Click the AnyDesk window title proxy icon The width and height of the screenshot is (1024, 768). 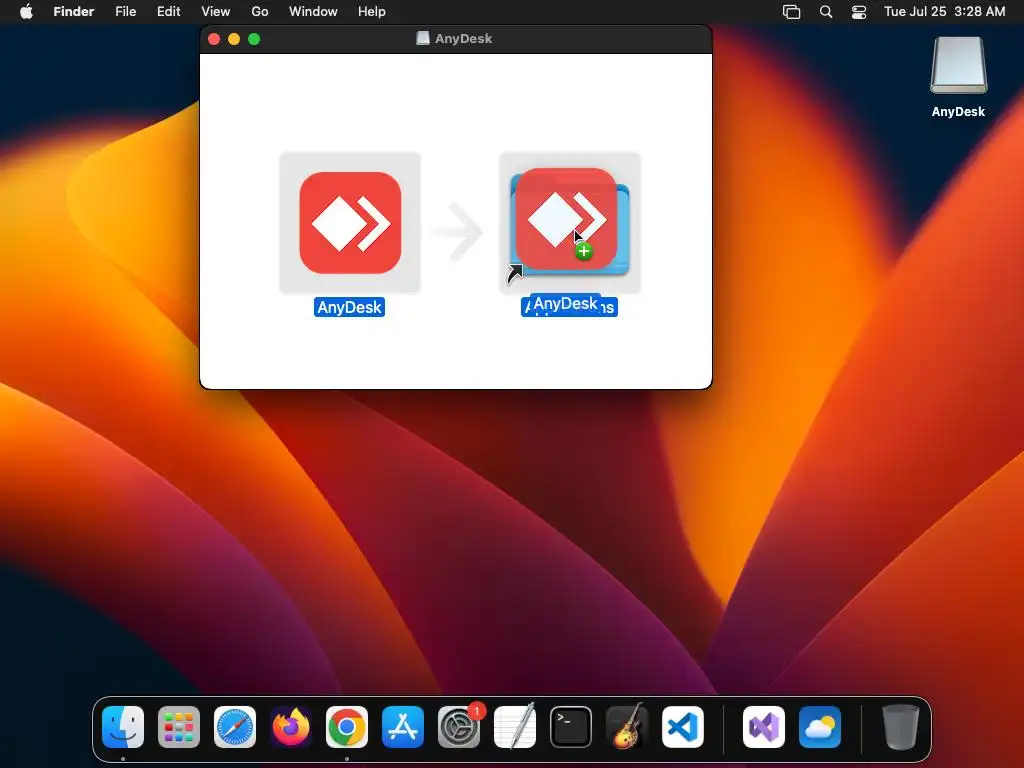coord(423,39)
